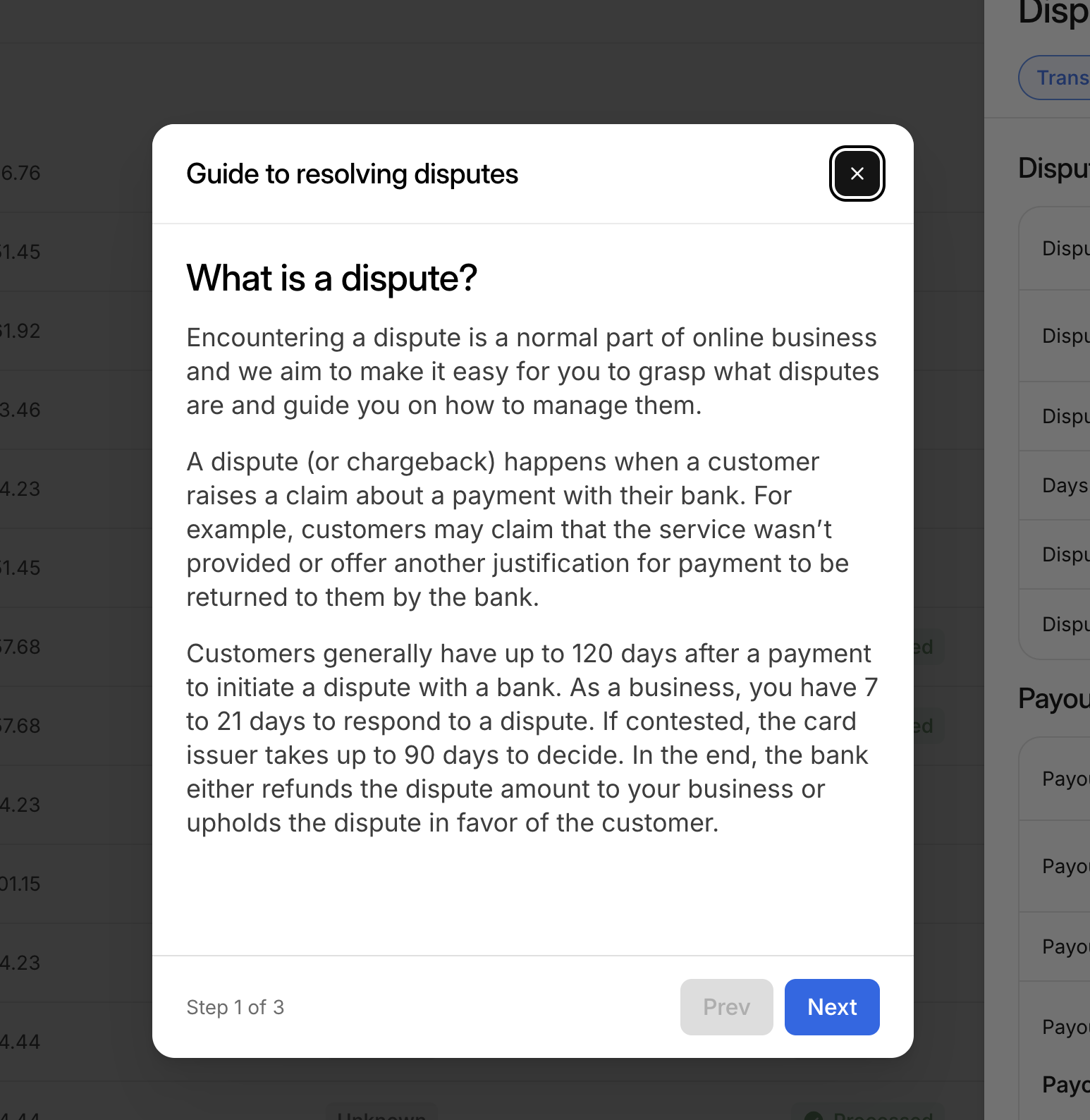
Task: Click the large 'Disp' page title at top
Action: pyautogui.click(x=1054, y=13)
